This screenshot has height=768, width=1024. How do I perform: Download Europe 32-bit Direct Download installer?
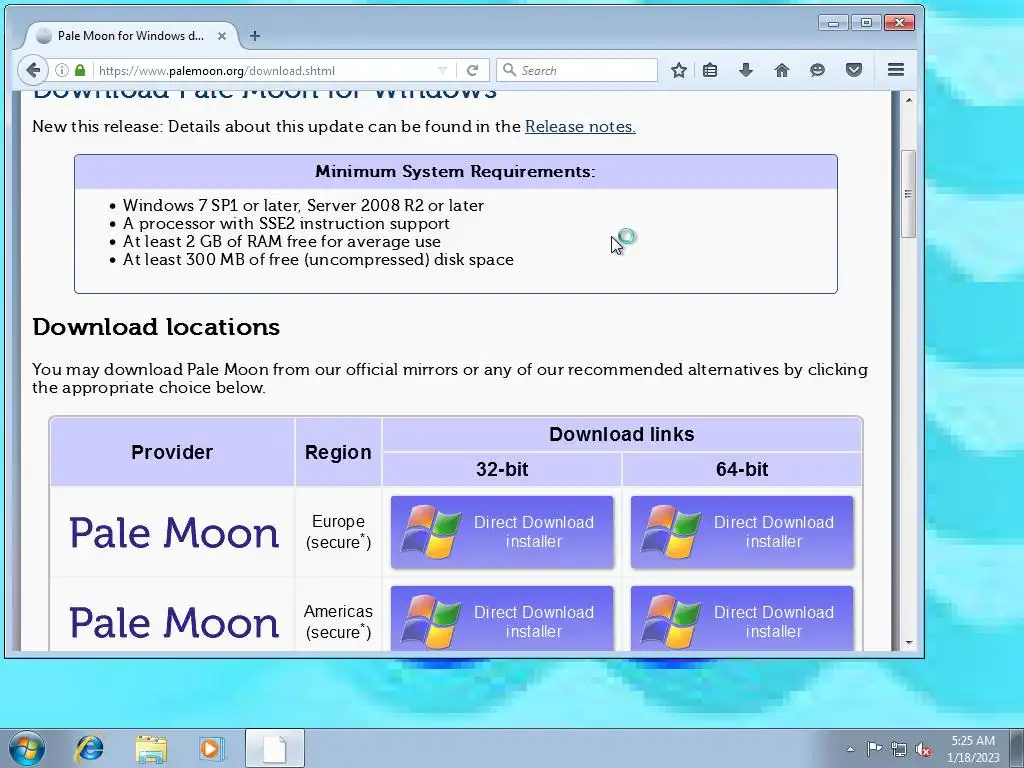(502, 532)
